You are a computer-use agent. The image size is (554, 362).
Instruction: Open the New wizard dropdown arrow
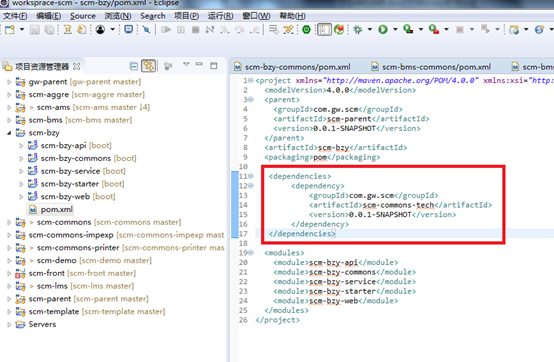click(x=22, y=29)
